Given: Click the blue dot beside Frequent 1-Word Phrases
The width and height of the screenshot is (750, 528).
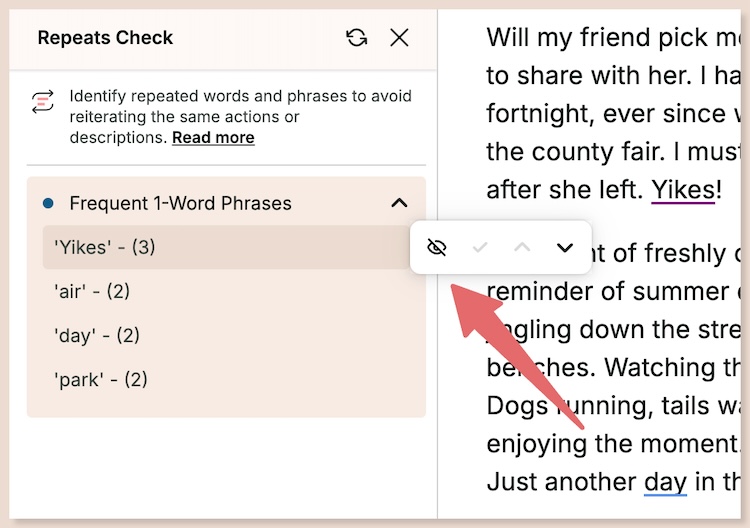Looking at the screenshot, I should click(x=48, y=203).
